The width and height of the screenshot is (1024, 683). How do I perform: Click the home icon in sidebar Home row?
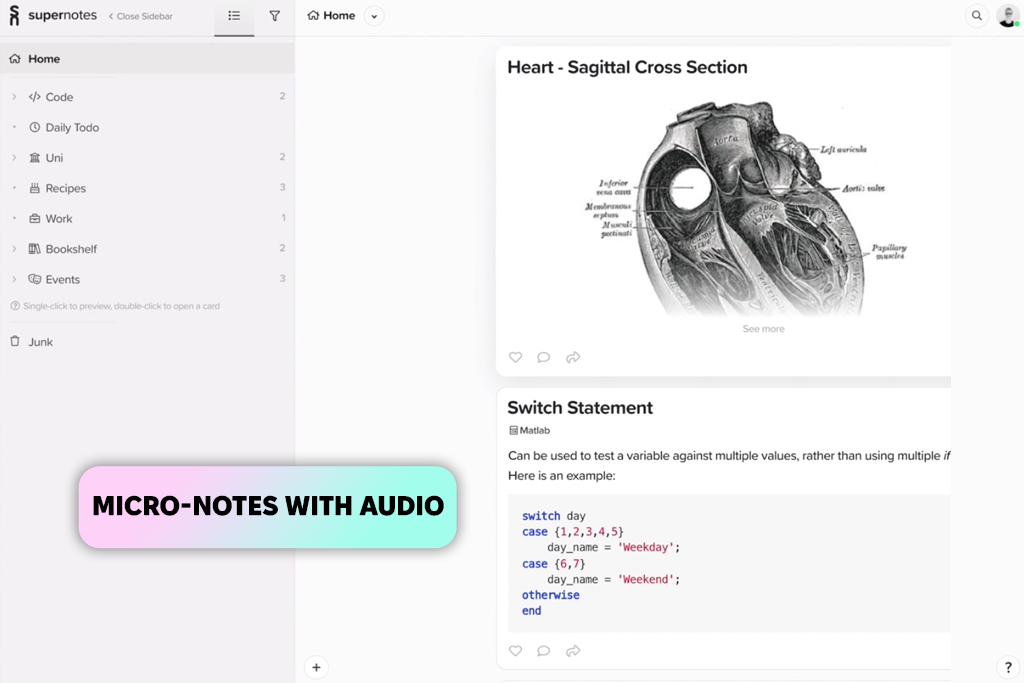(x=15, y=59)
